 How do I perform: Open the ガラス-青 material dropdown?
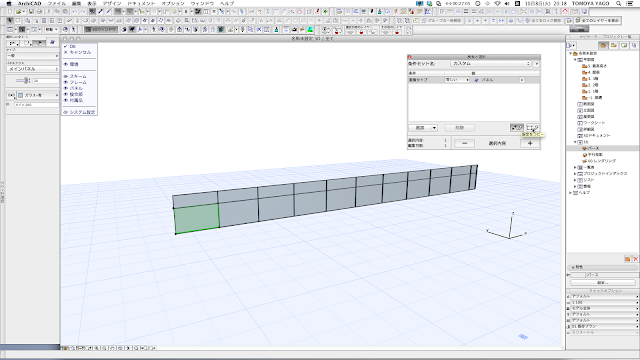point(38,95)
